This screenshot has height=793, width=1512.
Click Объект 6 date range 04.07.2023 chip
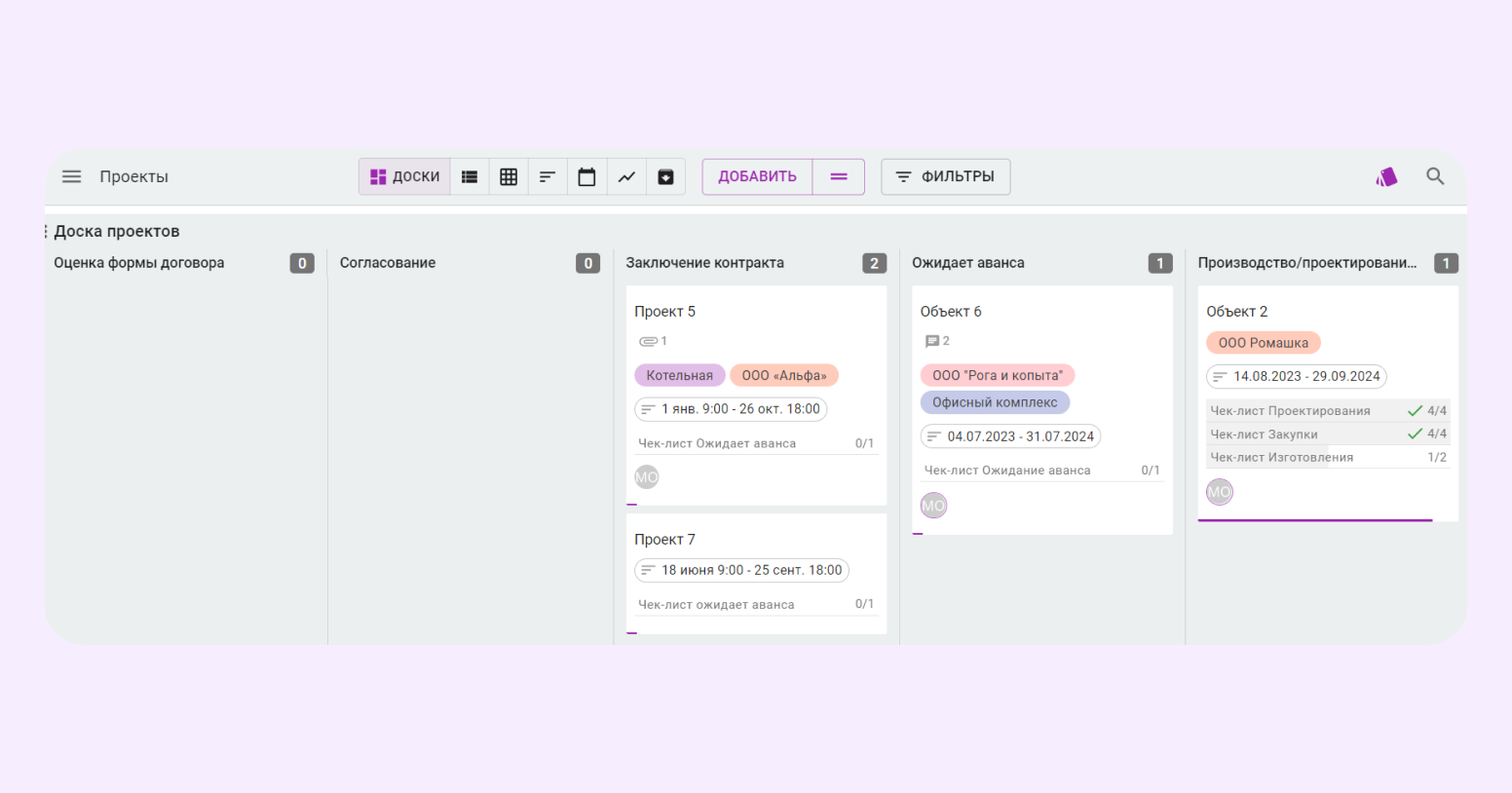point(1010,436)
